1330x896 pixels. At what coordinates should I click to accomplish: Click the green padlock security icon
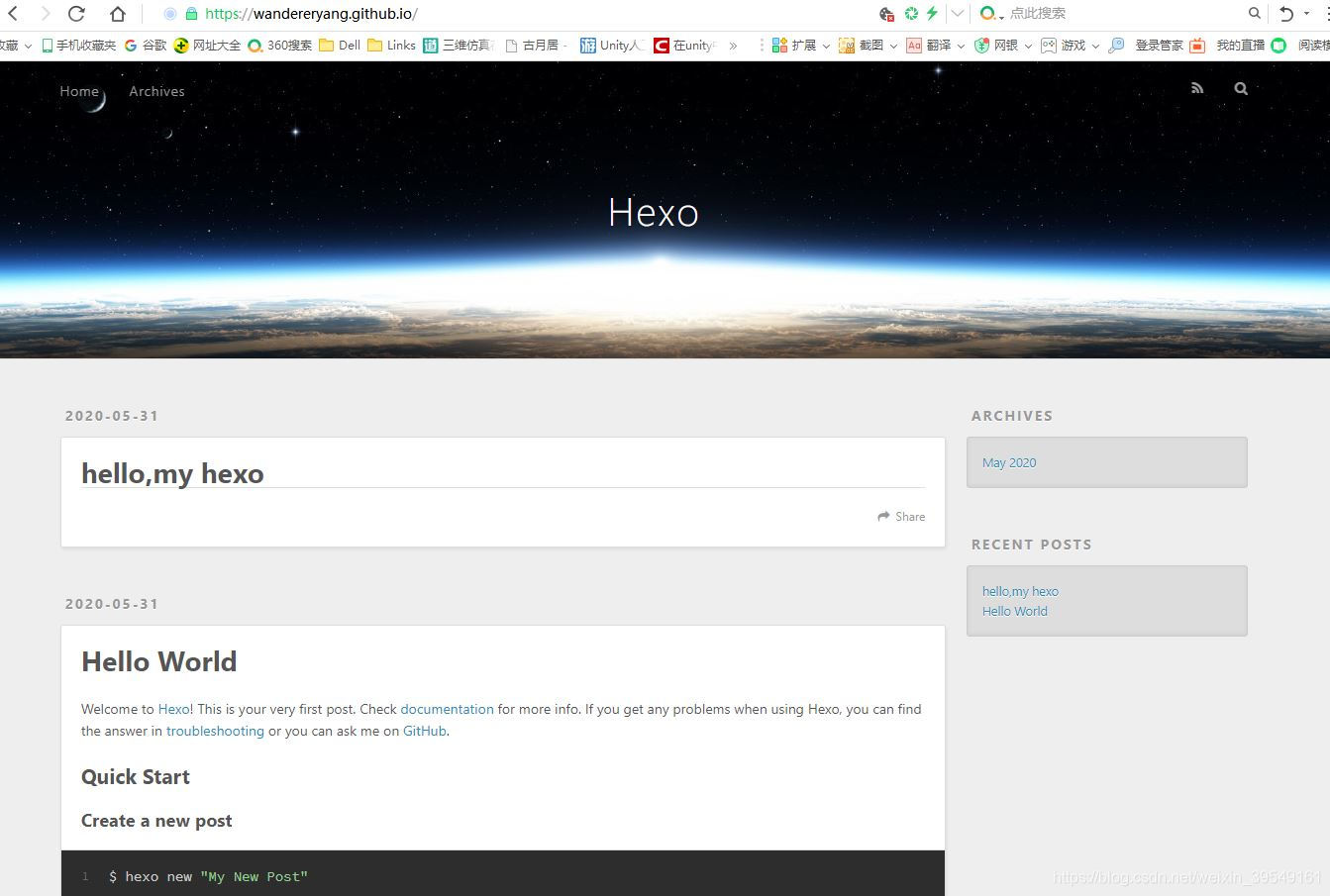pyautogui.click(x=192, y=14)
